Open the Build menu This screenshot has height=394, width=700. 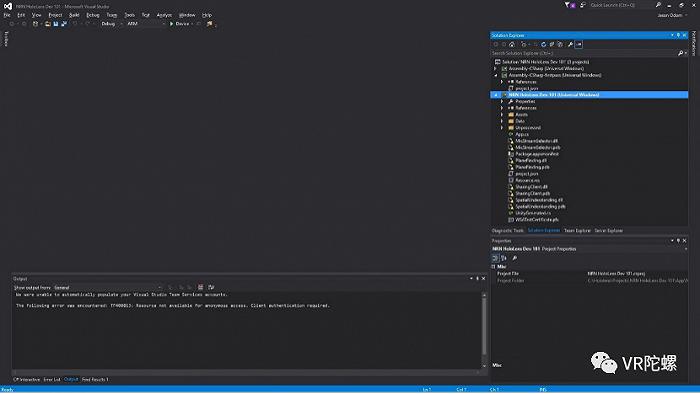click(74, 15)
